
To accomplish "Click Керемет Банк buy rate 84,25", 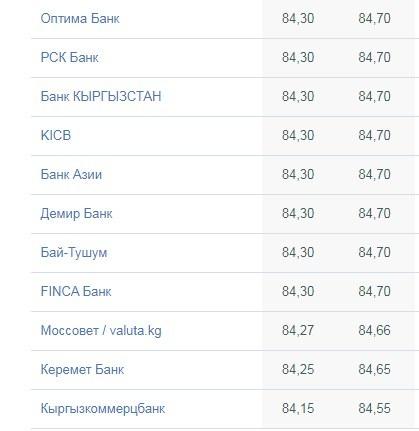I will coord(298,369).
